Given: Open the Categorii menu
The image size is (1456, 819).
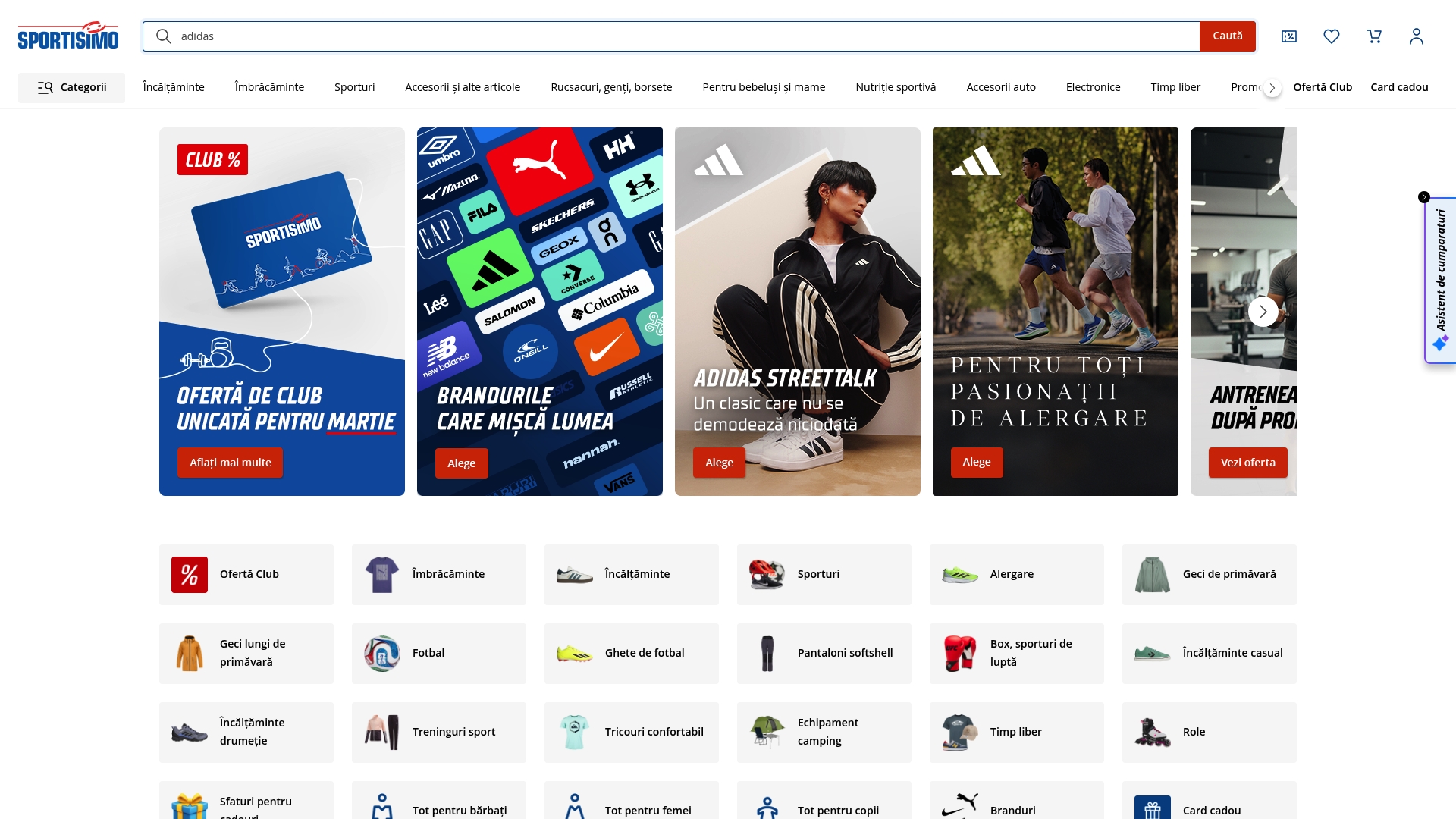Looking at the screenshot, I should click(x=71, y=87).
